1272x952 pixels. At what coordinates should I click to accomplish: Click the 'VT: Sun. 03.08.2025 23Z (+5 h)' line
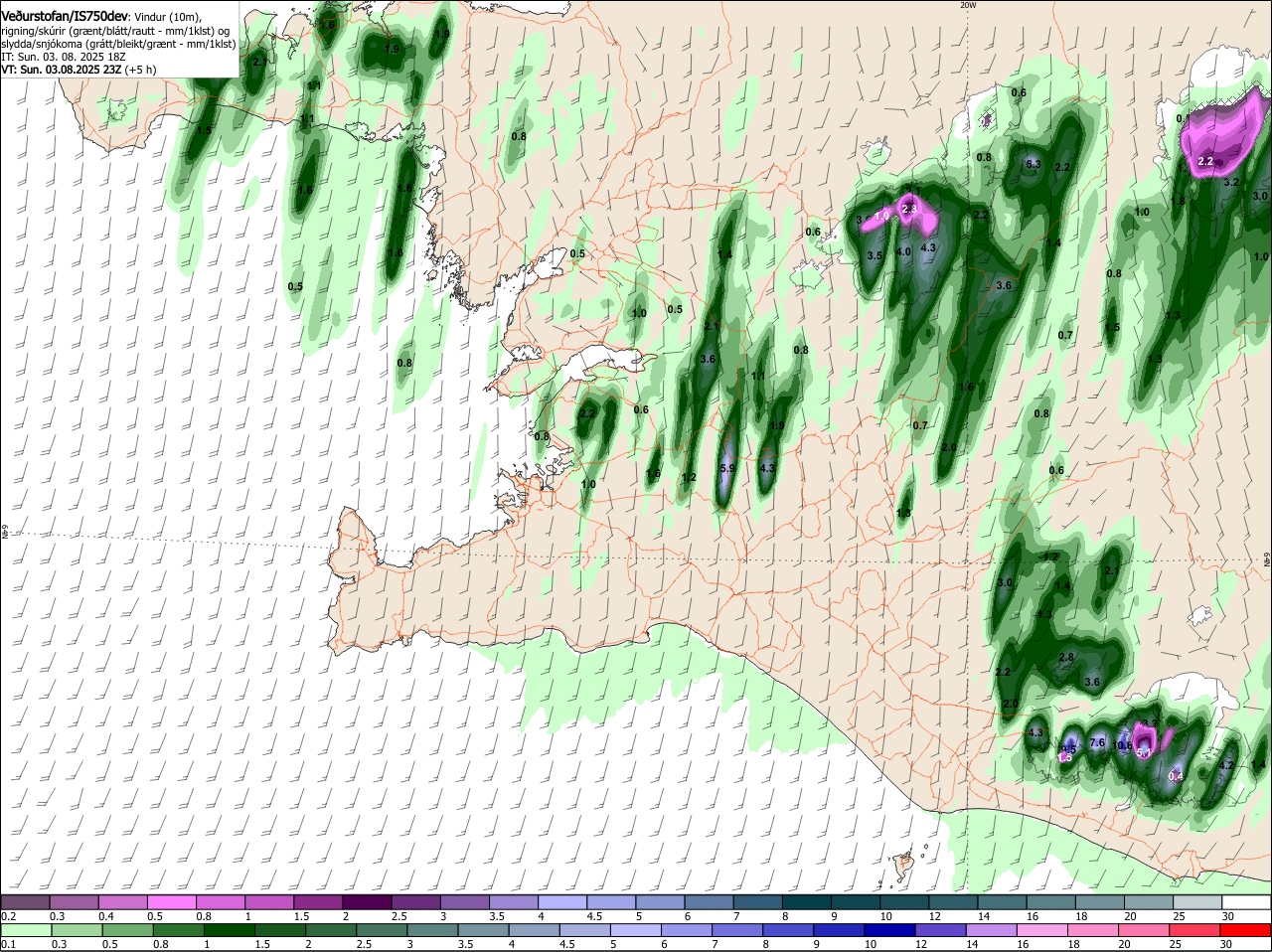click(x=78, y=70)
